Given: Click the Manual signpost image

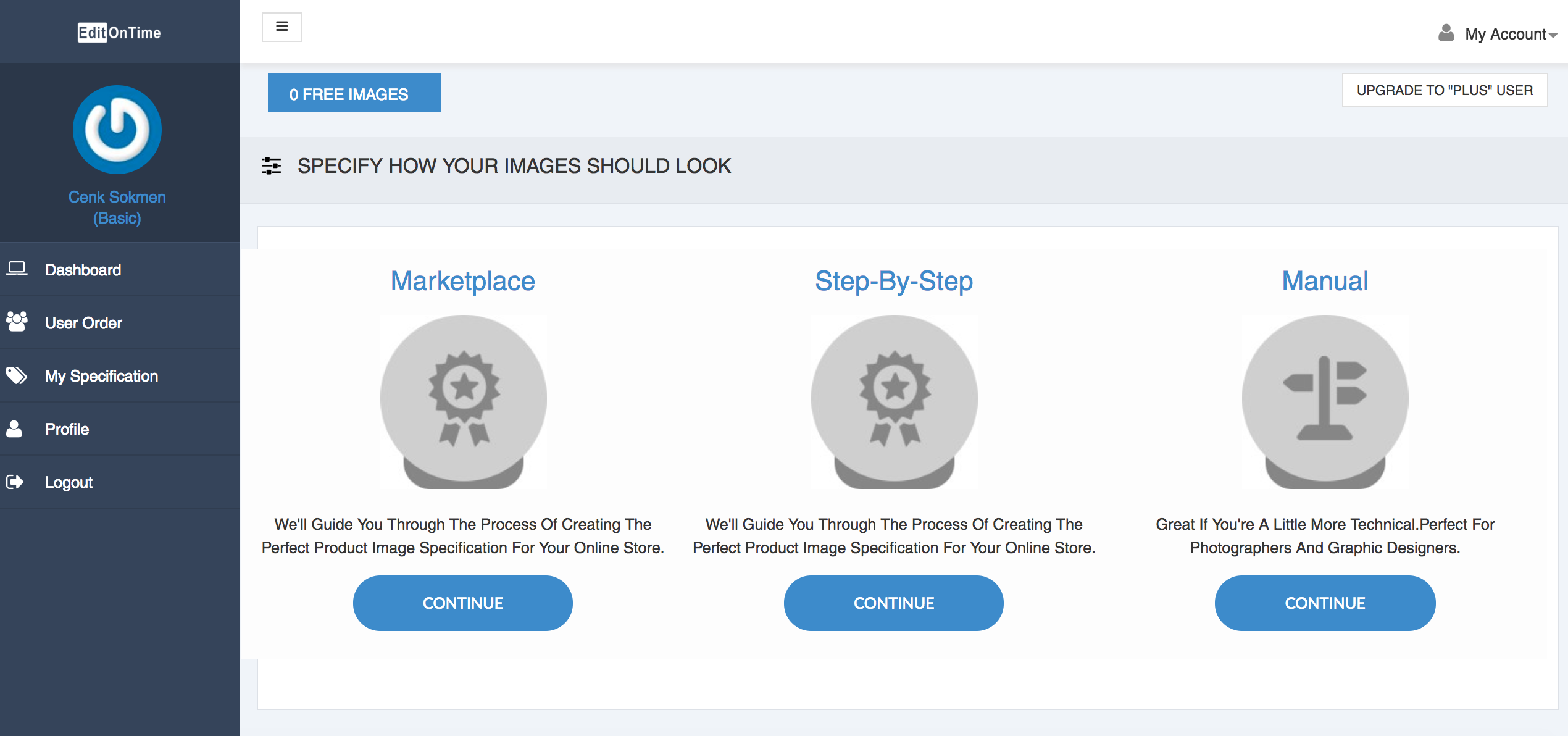Looking at the screenshot, I should point(1325,402).
